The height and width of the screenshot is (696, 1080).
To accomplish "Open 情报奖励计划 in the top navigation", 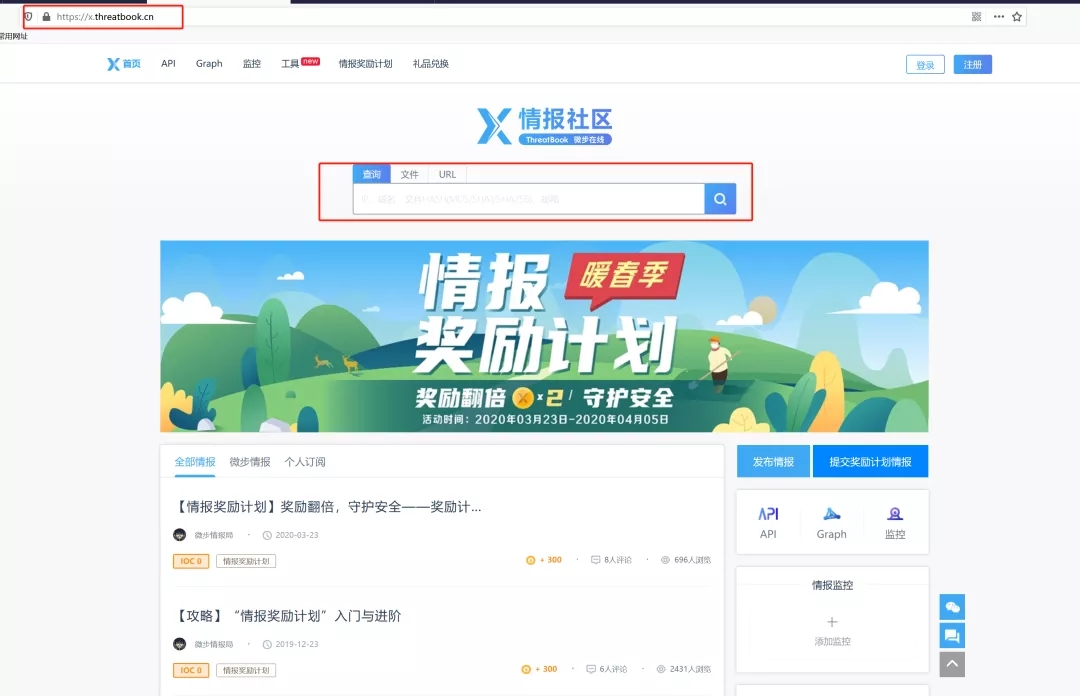I will [365, 63].
